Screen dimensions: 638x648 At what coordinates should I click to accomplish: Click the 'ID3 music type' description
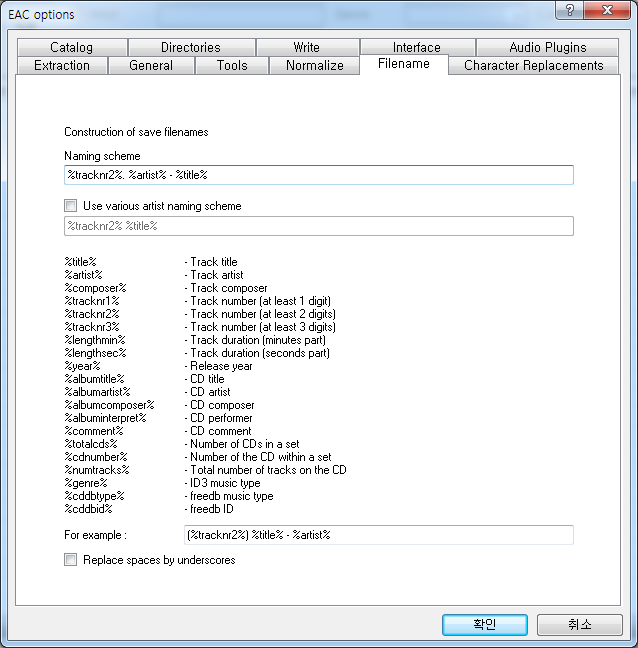click(225, 483)
